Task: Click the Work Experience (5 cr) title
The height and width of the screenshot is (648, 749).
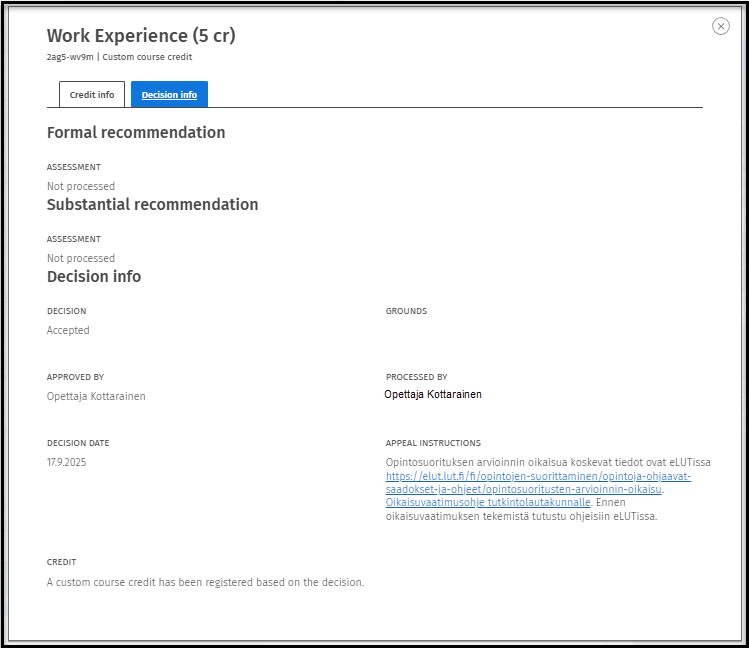Action: pos(141,36)
